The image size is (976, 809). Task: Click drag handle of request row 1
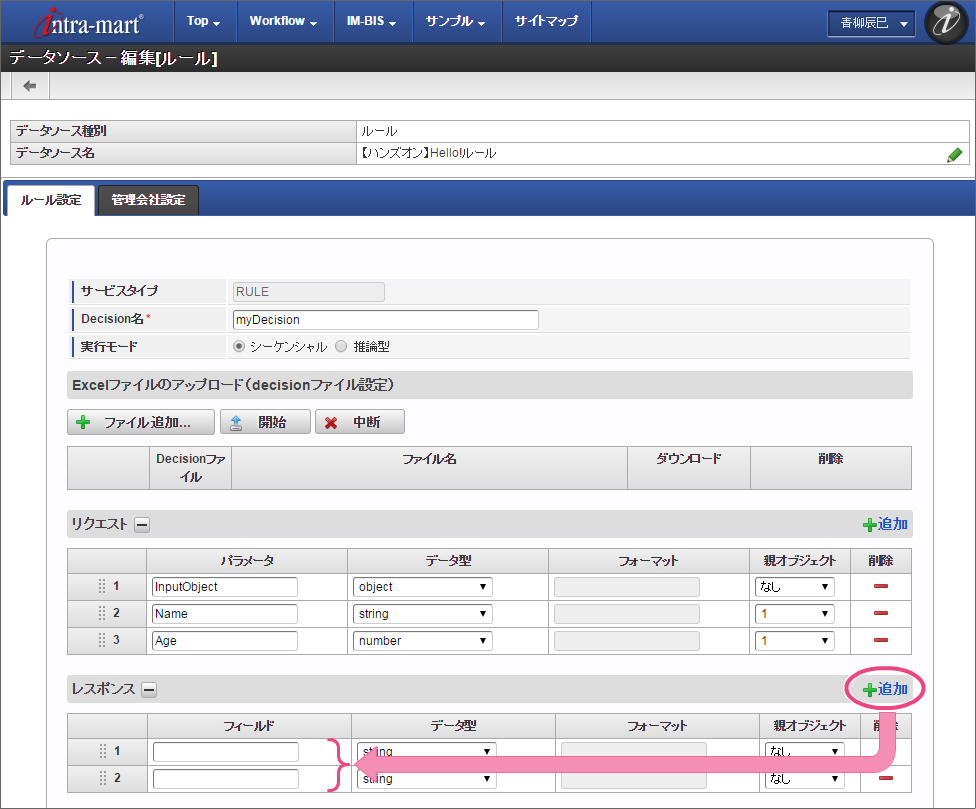102,587
